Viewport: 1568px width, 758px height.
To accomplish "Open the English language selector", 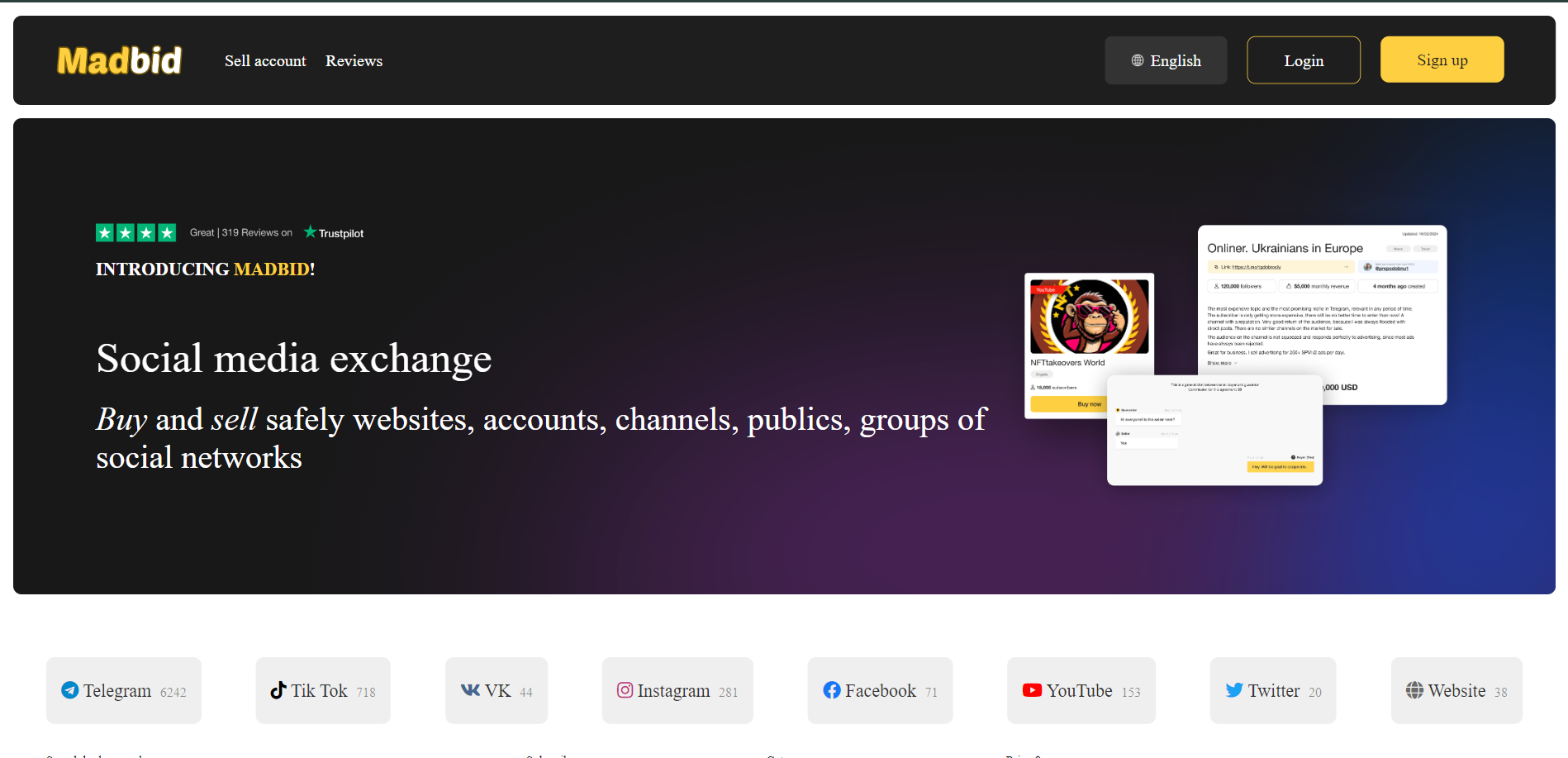I will [x=1166, y=60].
